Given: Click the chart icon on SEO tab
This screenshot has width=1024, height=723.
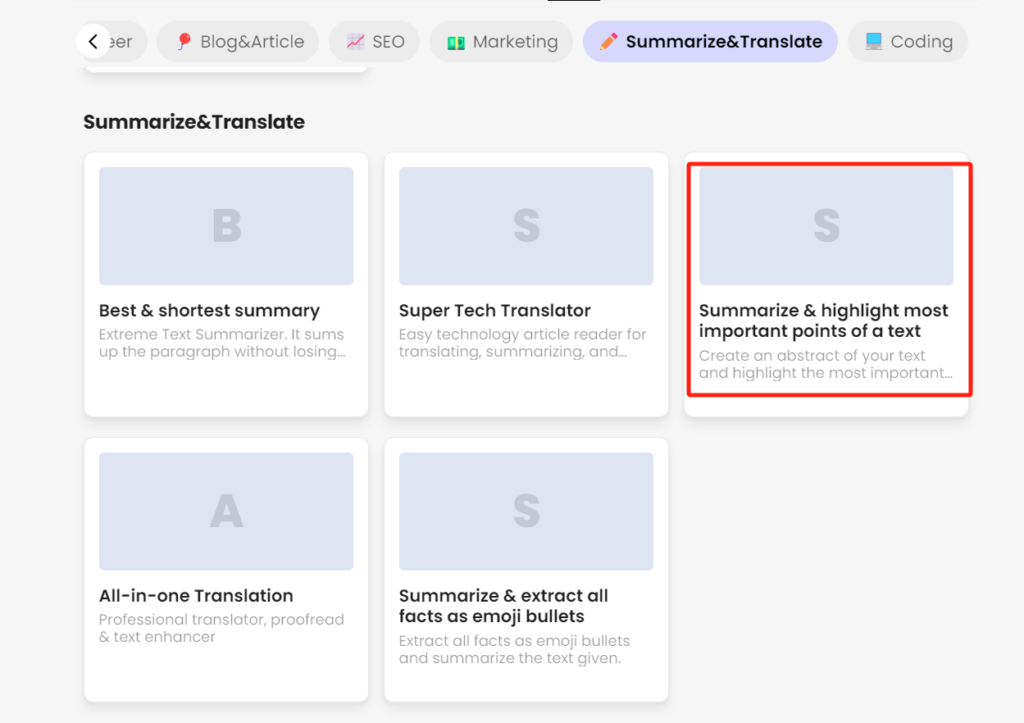Looking at the screenshot, I should coord(355,41).
